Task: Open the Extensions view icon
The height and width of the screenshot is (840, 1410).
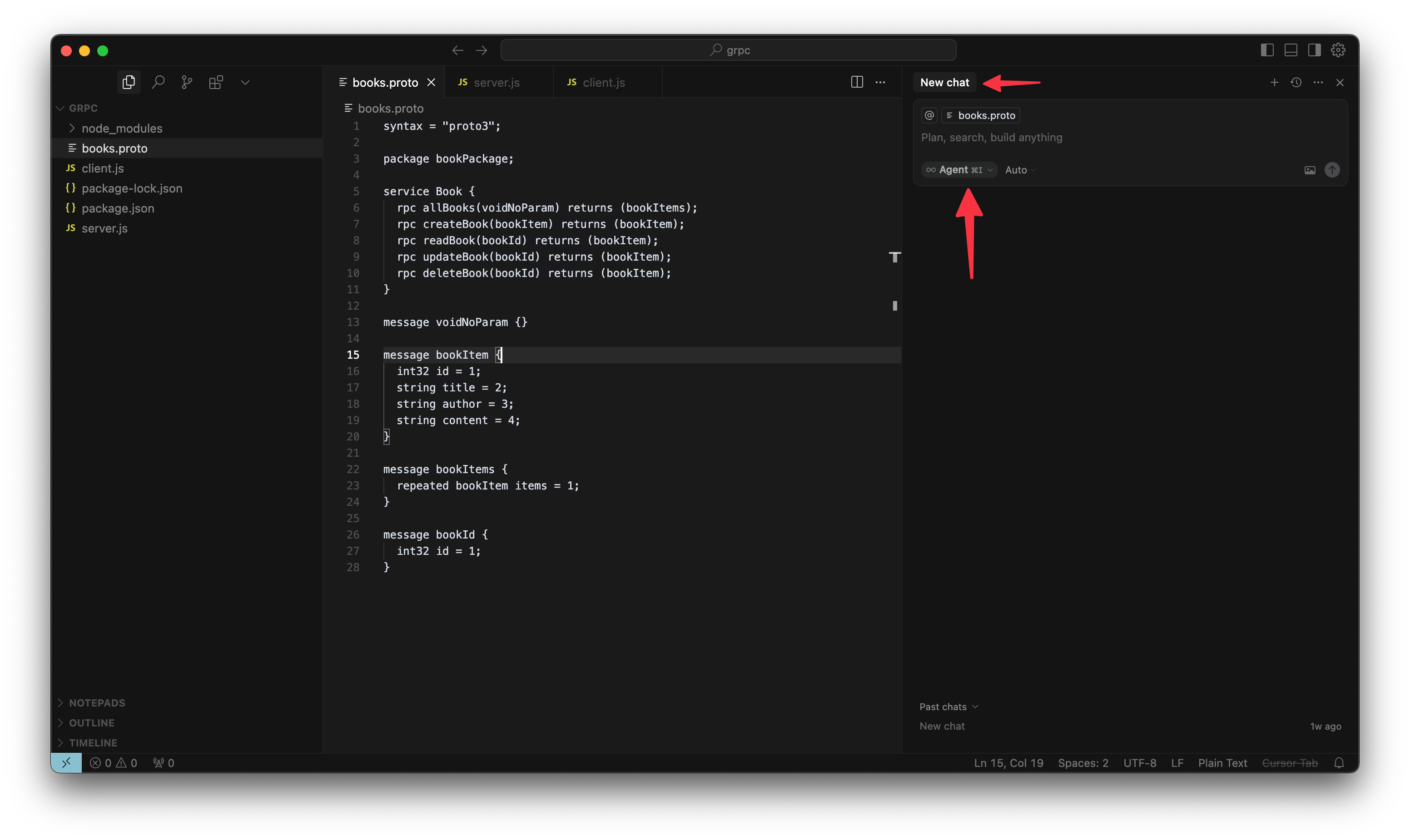Action: (216, 82)
